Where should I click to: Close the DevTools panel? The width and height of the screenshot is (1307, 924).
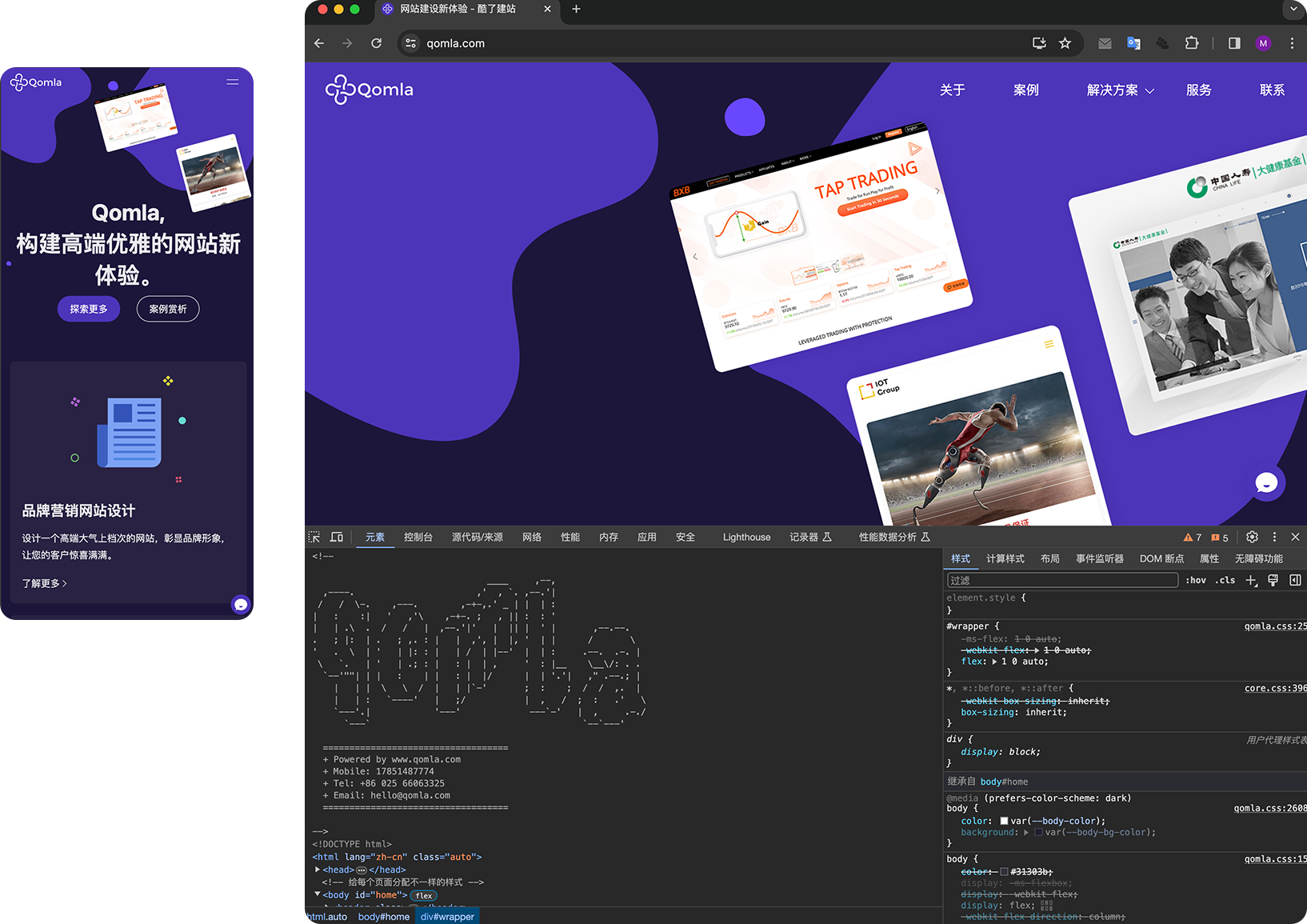1295,537
